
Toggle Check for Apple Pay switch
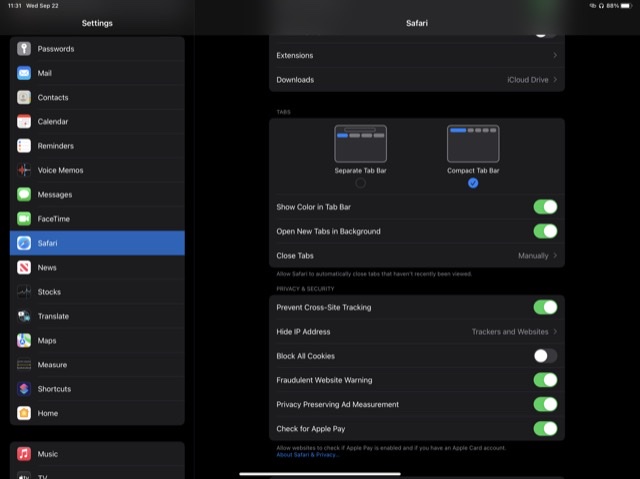click(545, 428)
